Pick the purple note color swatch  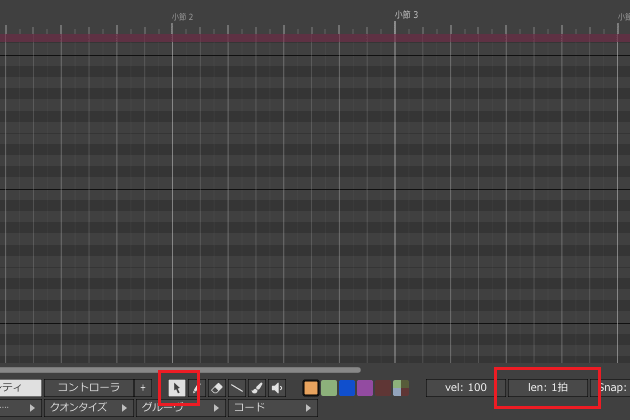tap(365, 388)
